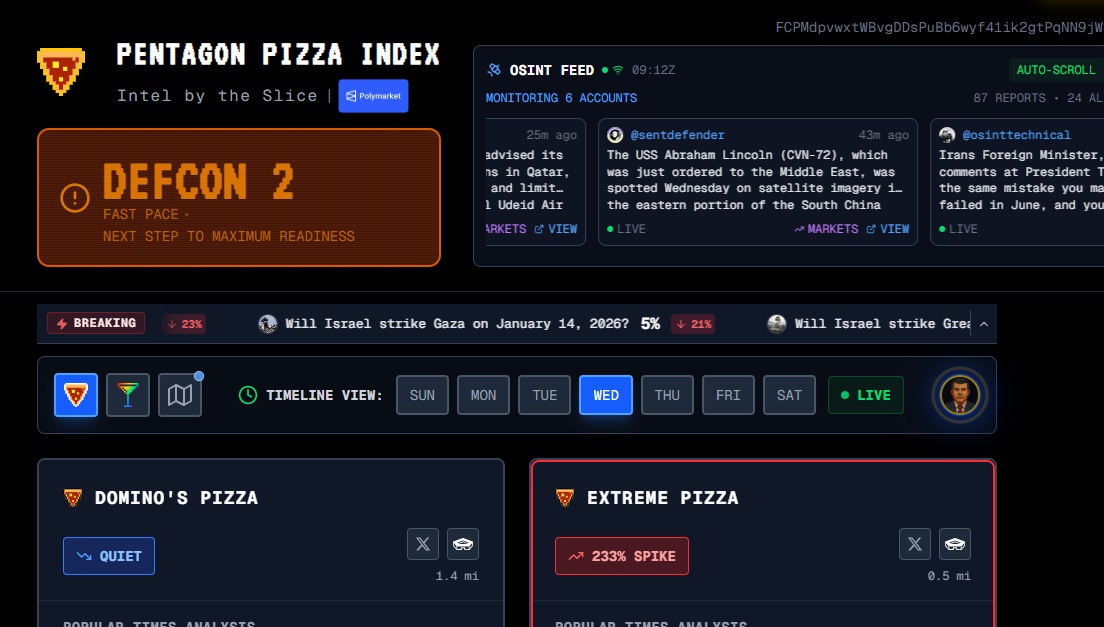Expand the DEFCON 2 status panel
1104x627 pixels.
pyautogui.click(x=239, y=198)
